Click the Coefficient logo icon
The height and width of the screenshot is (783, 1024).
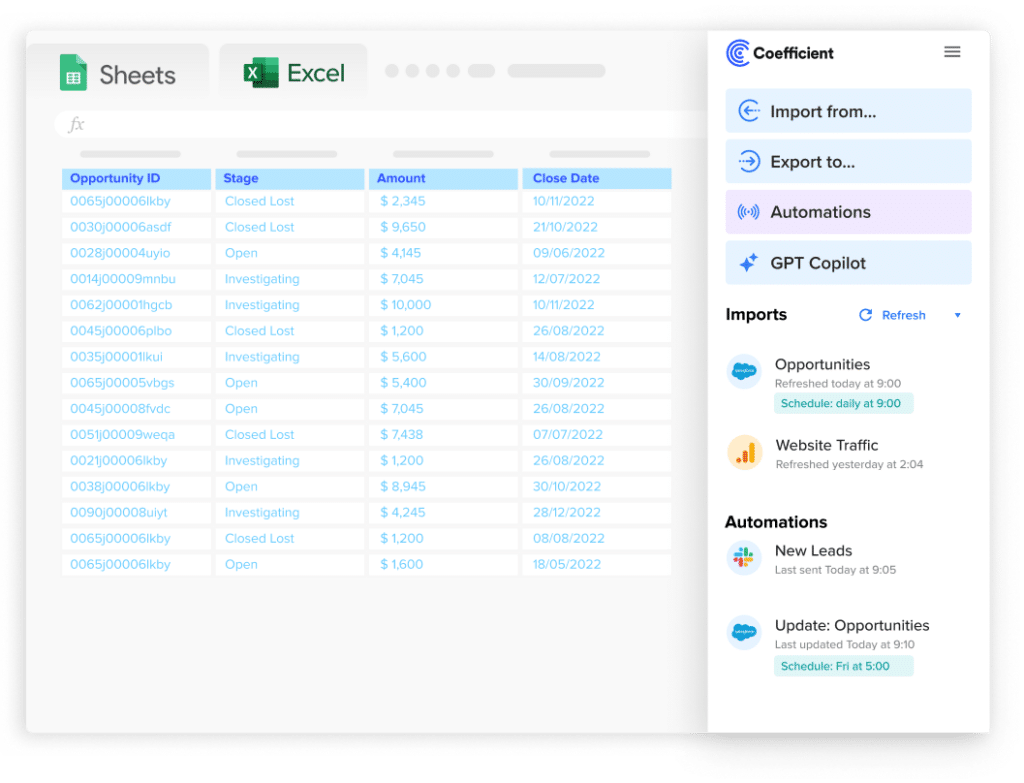(738, 53)
